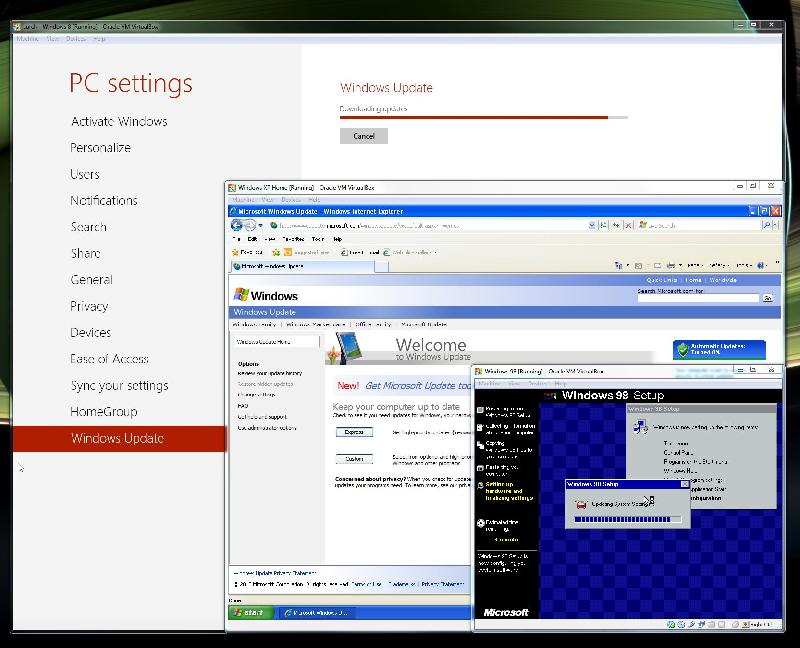Viewport: 800px width, 648px height.
Task: Select Privacy in PC settings
Action: click(x=89, y=306)
